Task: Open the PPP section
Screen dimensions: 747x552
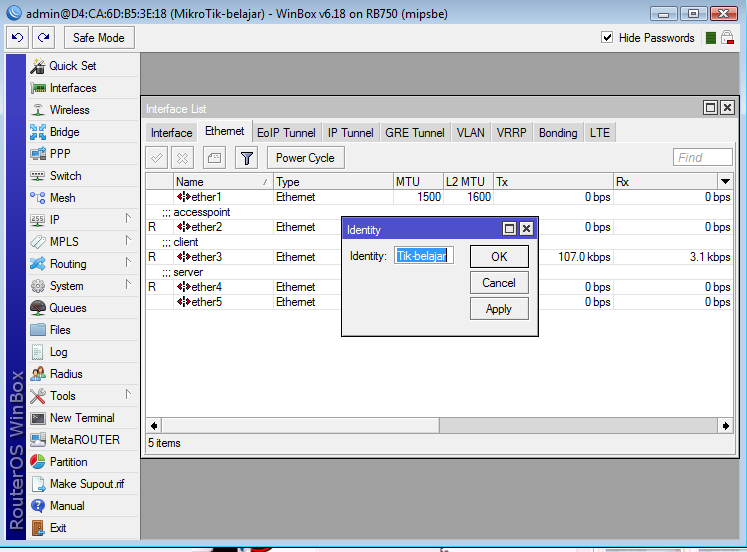Action: 83,154
